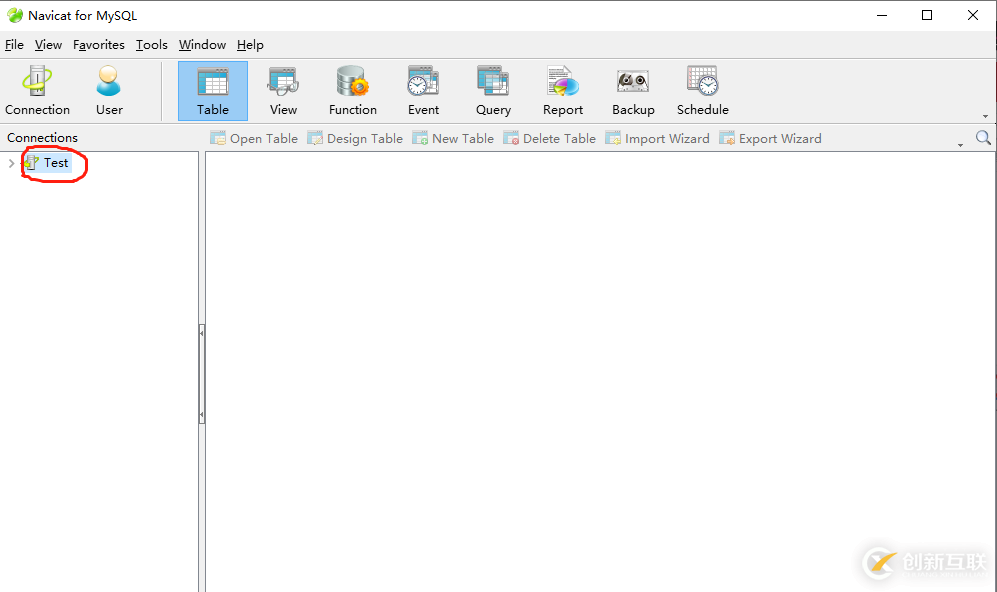The height and width of the screenshot is (592, 997).
Task: Open the View menu
Action: click(x=48, y=45)
